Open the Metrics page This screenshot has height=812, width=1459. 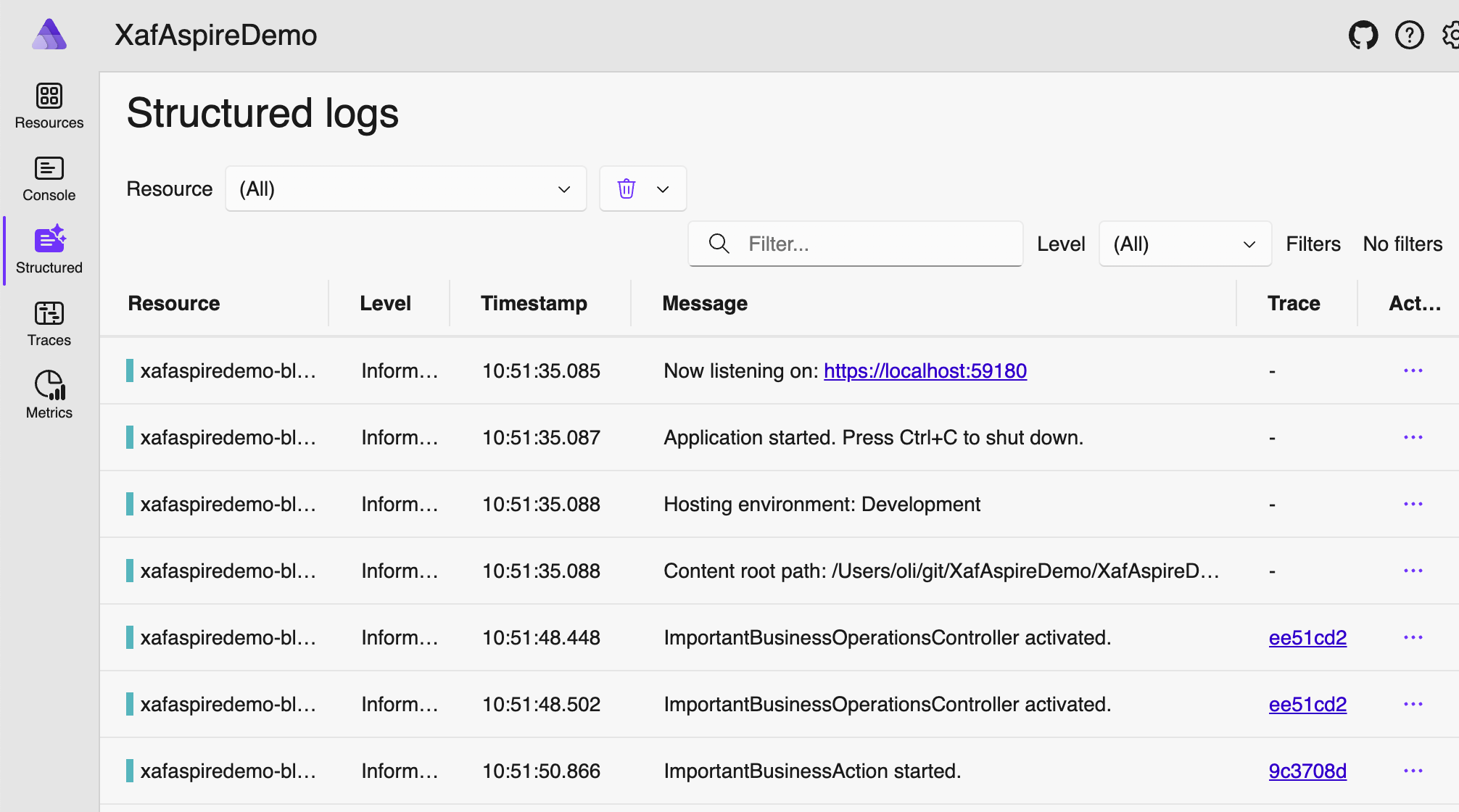point(49,396)
